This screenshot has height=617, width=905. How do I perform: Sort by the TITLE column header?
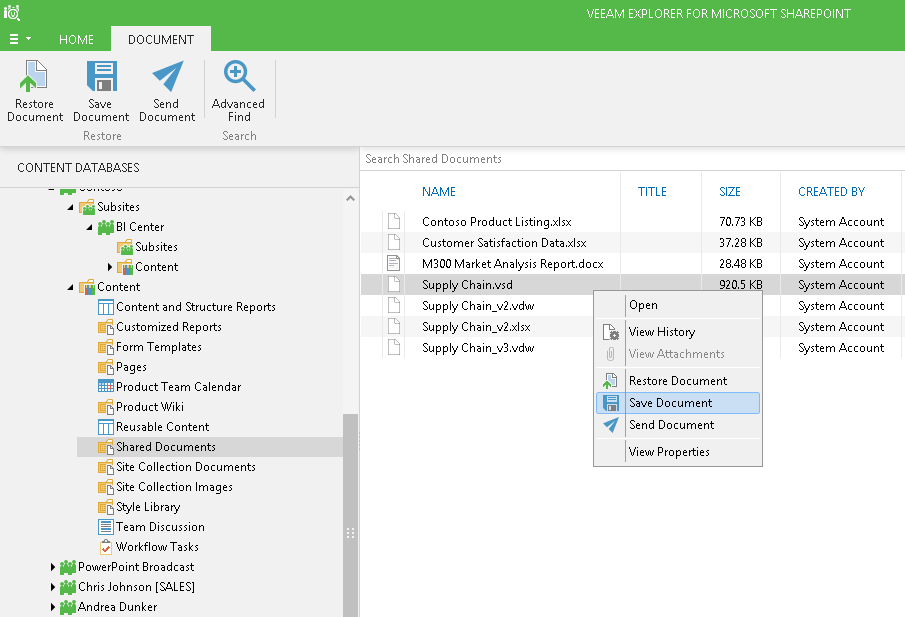652,192
